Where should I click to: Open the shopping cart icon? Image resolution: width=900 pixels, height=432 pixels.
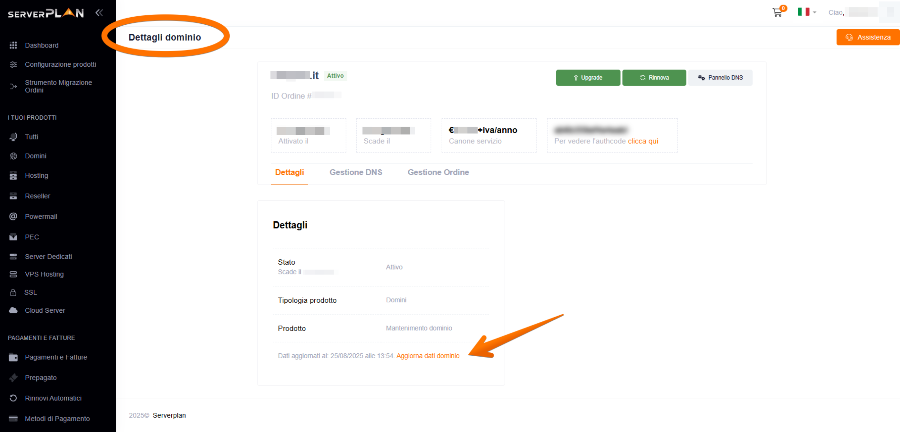pos(777,12)
